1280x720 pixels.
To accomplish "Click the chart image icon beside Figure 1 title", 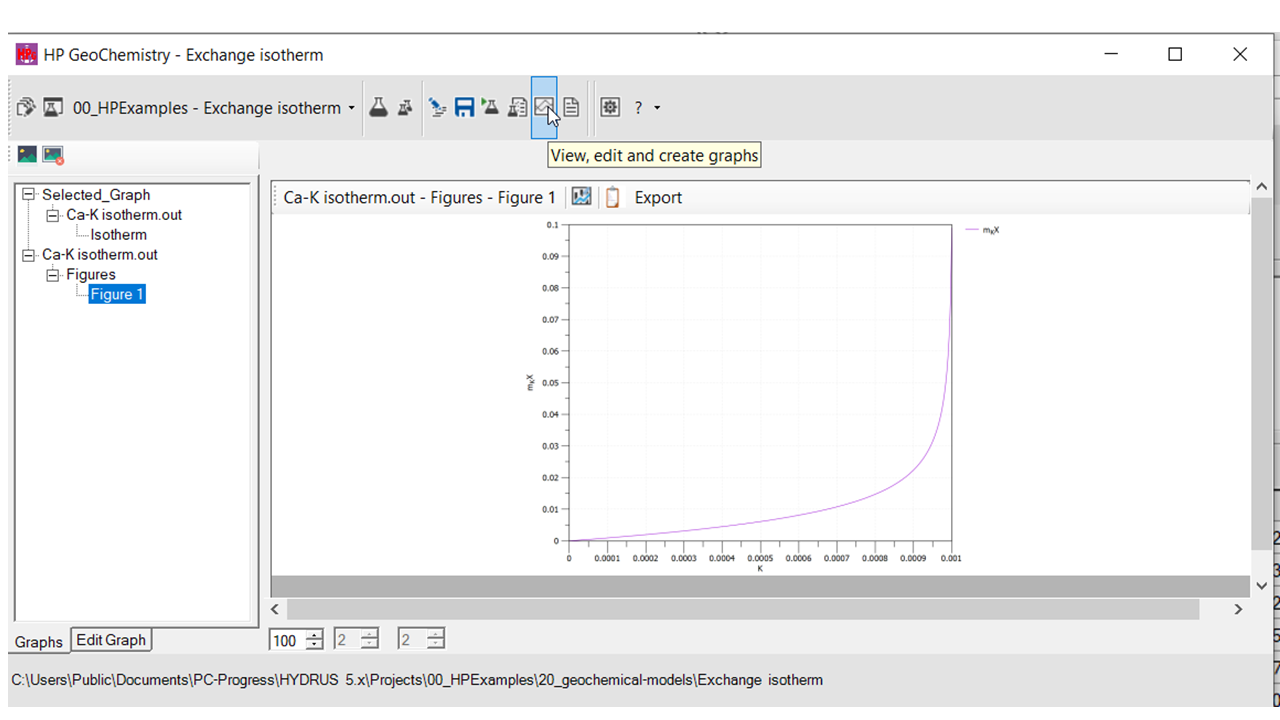I will coord(581,197).
